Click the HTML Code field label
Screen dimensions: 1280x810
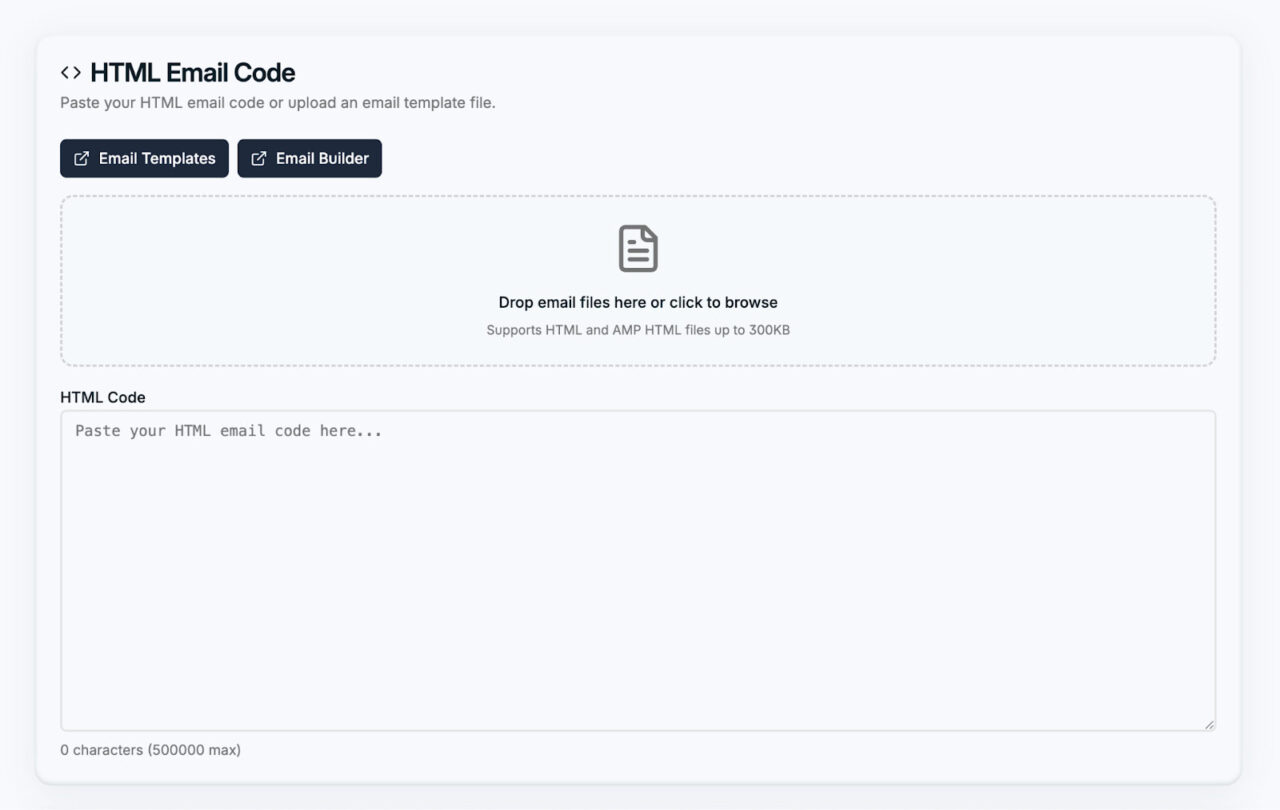(x=103, y=397)
